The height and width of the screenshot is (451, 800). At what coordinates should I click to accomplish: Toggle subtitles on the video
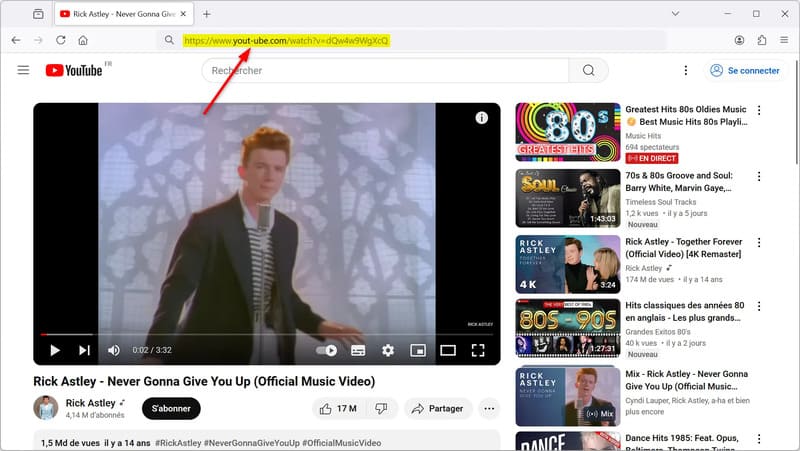click(x=358, y=350)
